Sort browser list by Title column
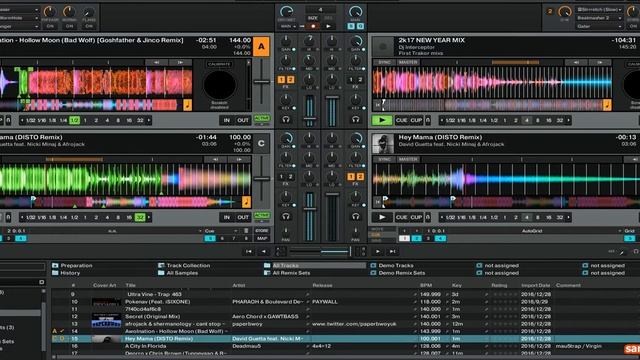The image size is (640, 360). [131, 285]
